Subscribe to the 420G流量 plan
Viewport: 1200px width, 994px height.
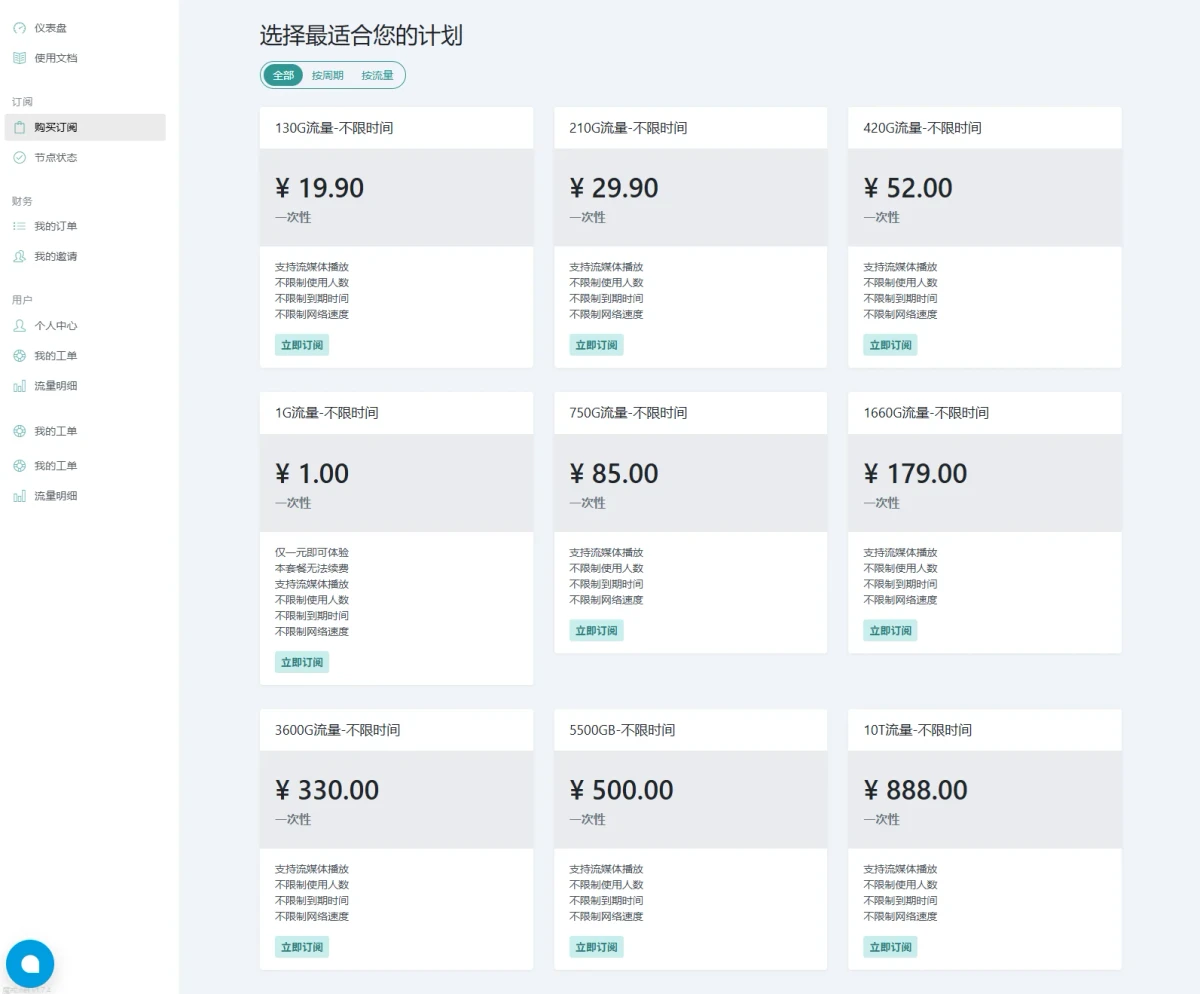[x=890, y=345]
